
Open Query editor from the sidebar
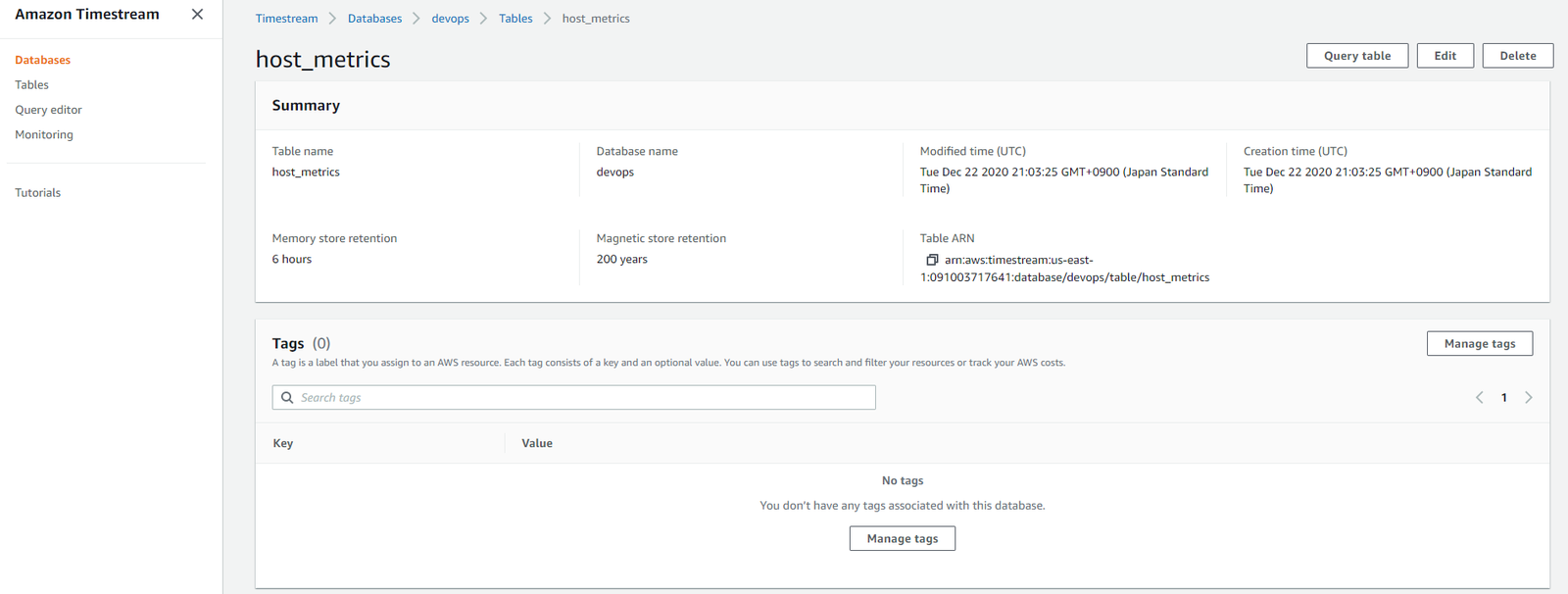click(48, 110)
